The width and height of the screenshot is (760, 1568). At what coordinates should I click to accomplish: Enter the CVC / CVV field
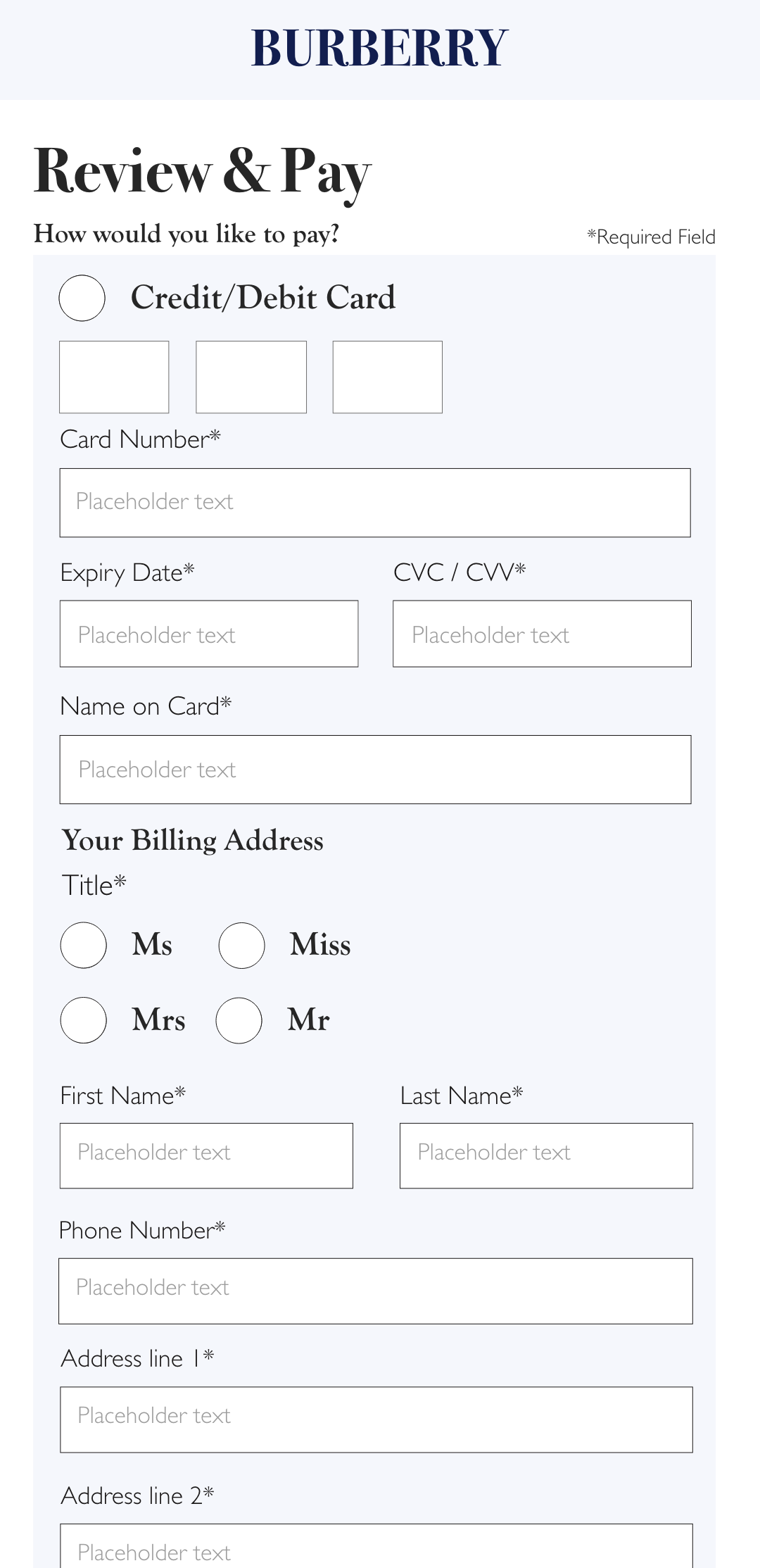(x=542, y=634)
